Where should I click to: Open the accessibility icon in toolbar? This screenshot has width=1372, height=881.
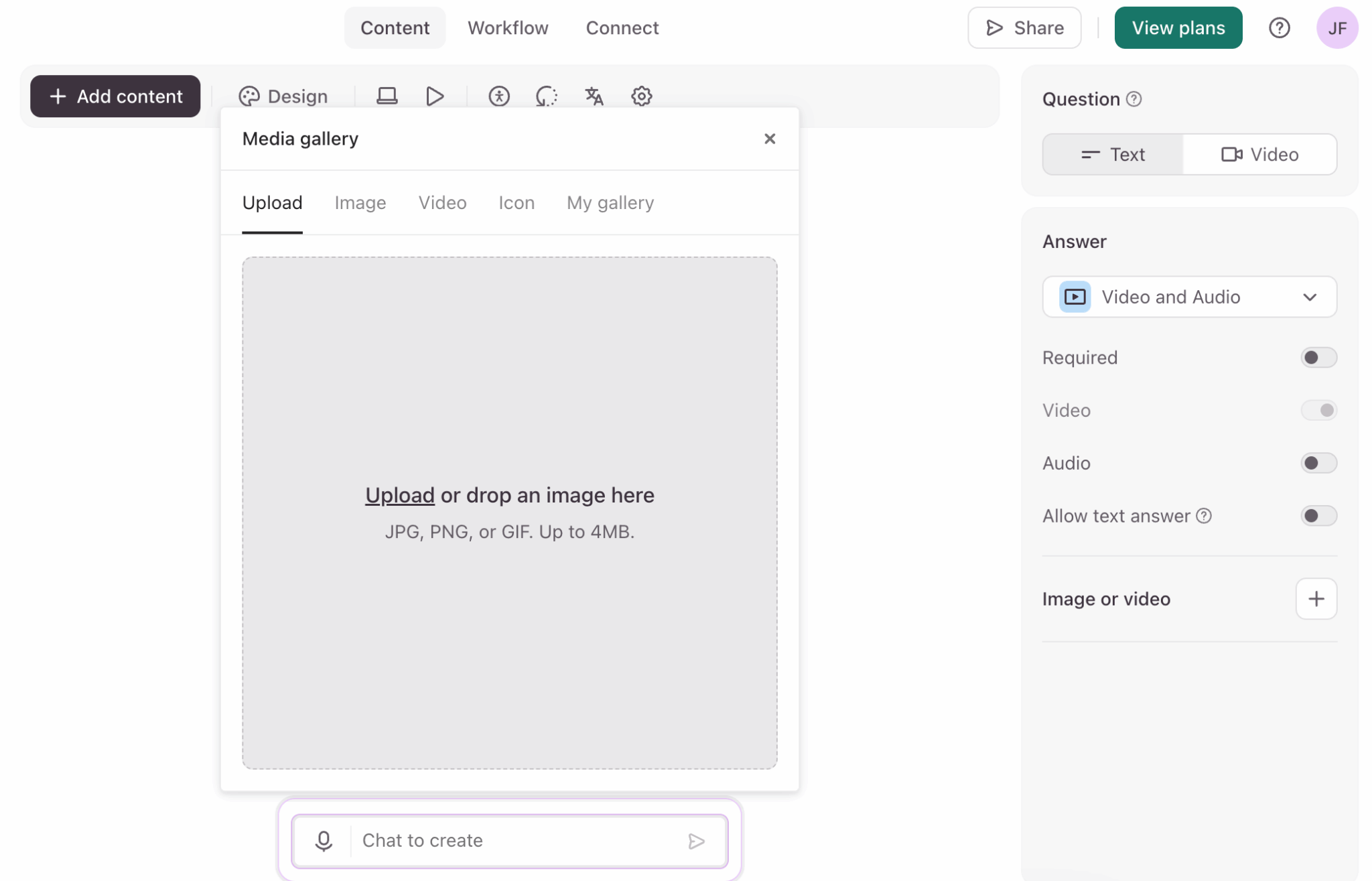point(498,96)
